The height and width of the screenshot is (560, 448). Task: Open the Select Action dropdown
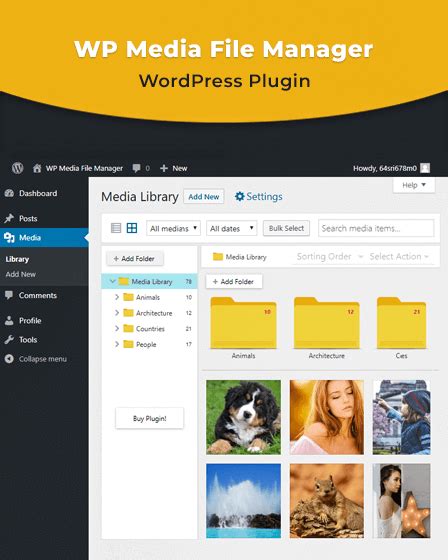point(399,256)
